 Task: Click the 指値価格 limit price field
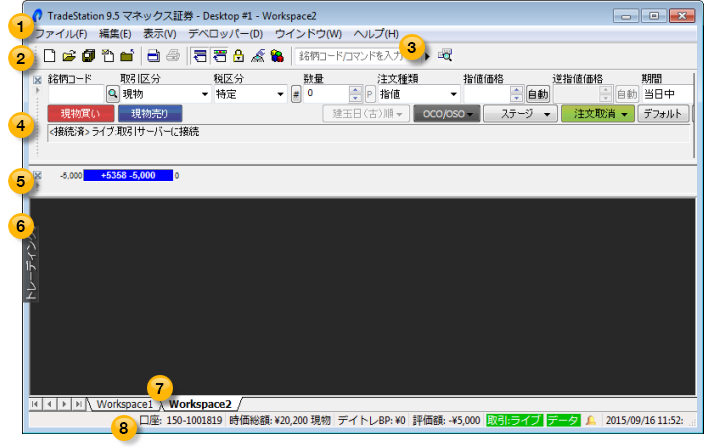click(487, 94)
